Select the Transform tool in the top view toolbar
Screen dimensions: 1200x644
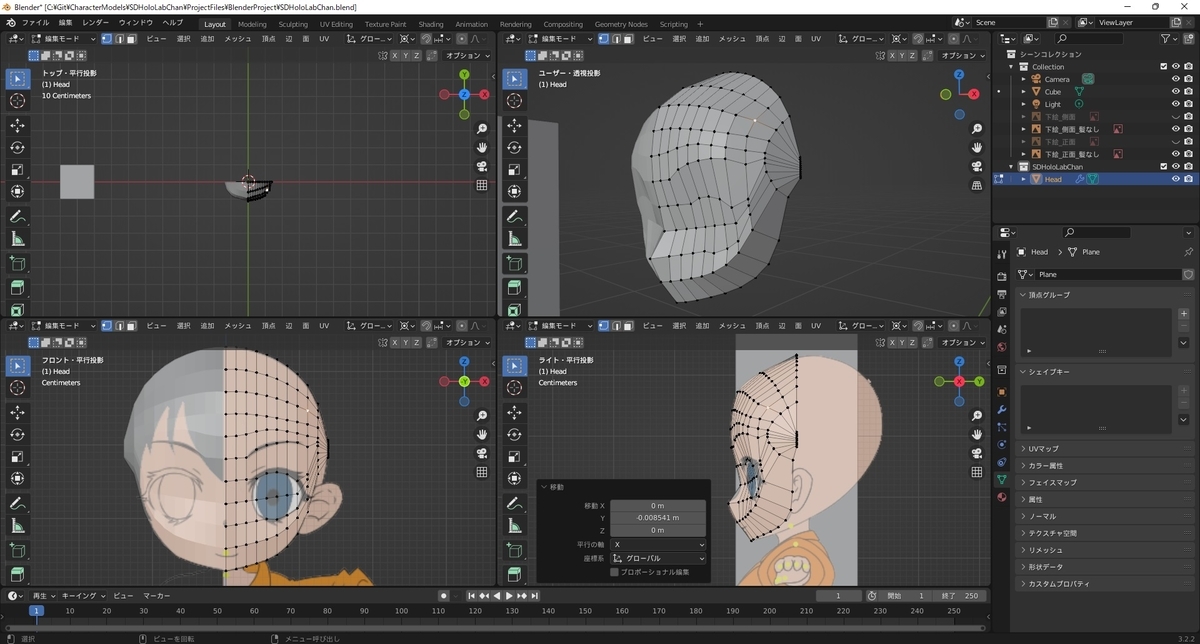pyautogui.click(x=18, y=191)
